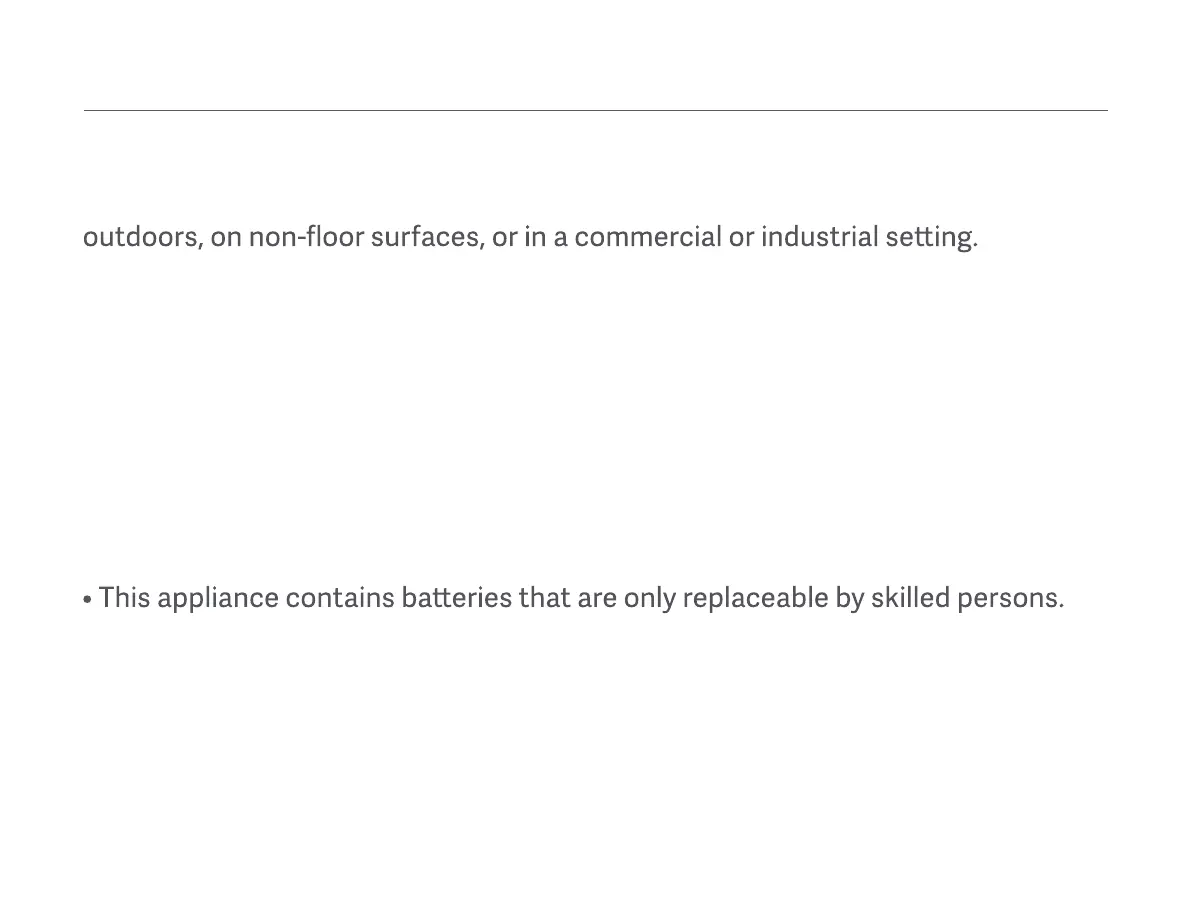Image resolution: width=1191 pixels, height=907 pixels.
Task: Click the word "commercial" in the first line
Action: coord(647,238)
